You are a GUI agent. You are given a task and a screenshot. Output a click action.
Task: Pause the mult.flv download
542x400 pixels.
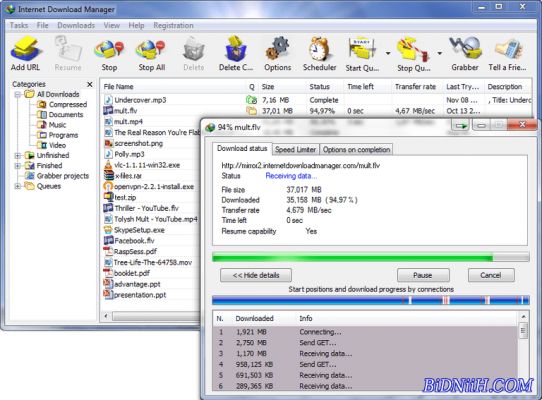point(423,275)
